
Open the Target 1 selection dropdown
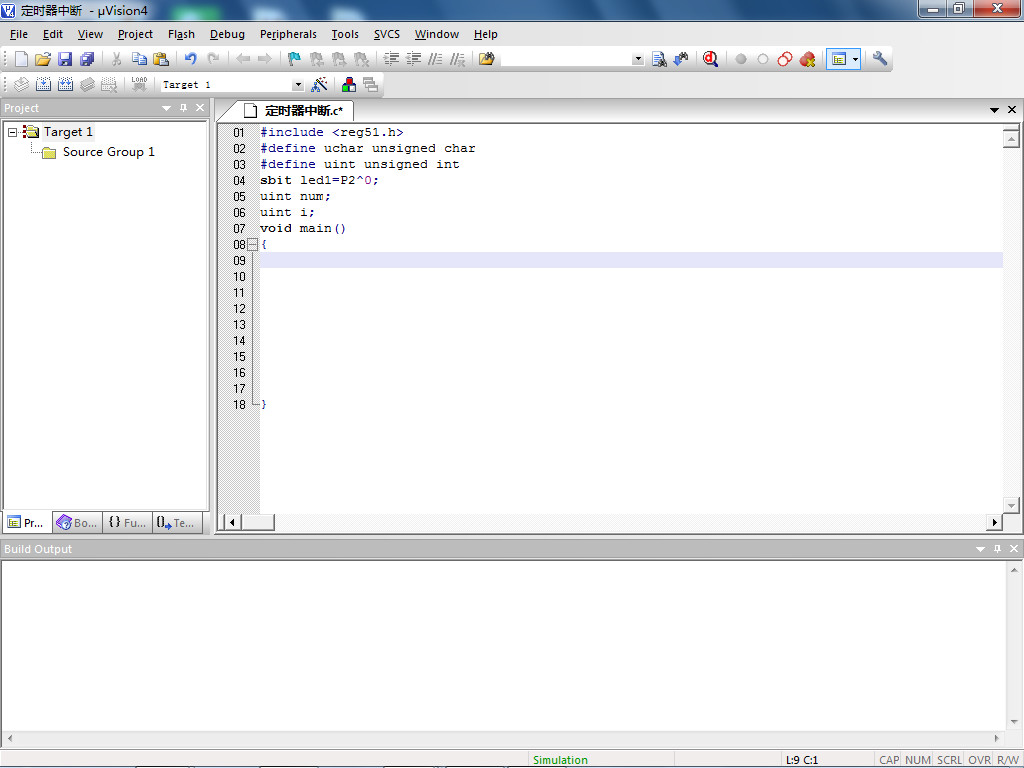coord(298,85)
